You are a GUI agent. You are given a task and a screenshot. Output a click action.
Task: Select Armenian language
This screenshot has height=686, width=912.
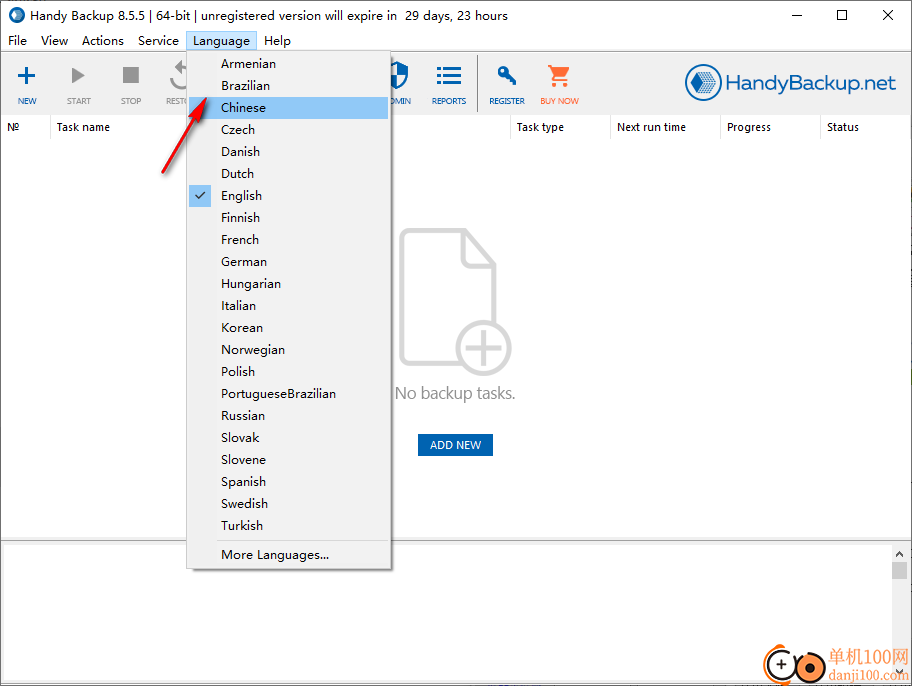288,64
